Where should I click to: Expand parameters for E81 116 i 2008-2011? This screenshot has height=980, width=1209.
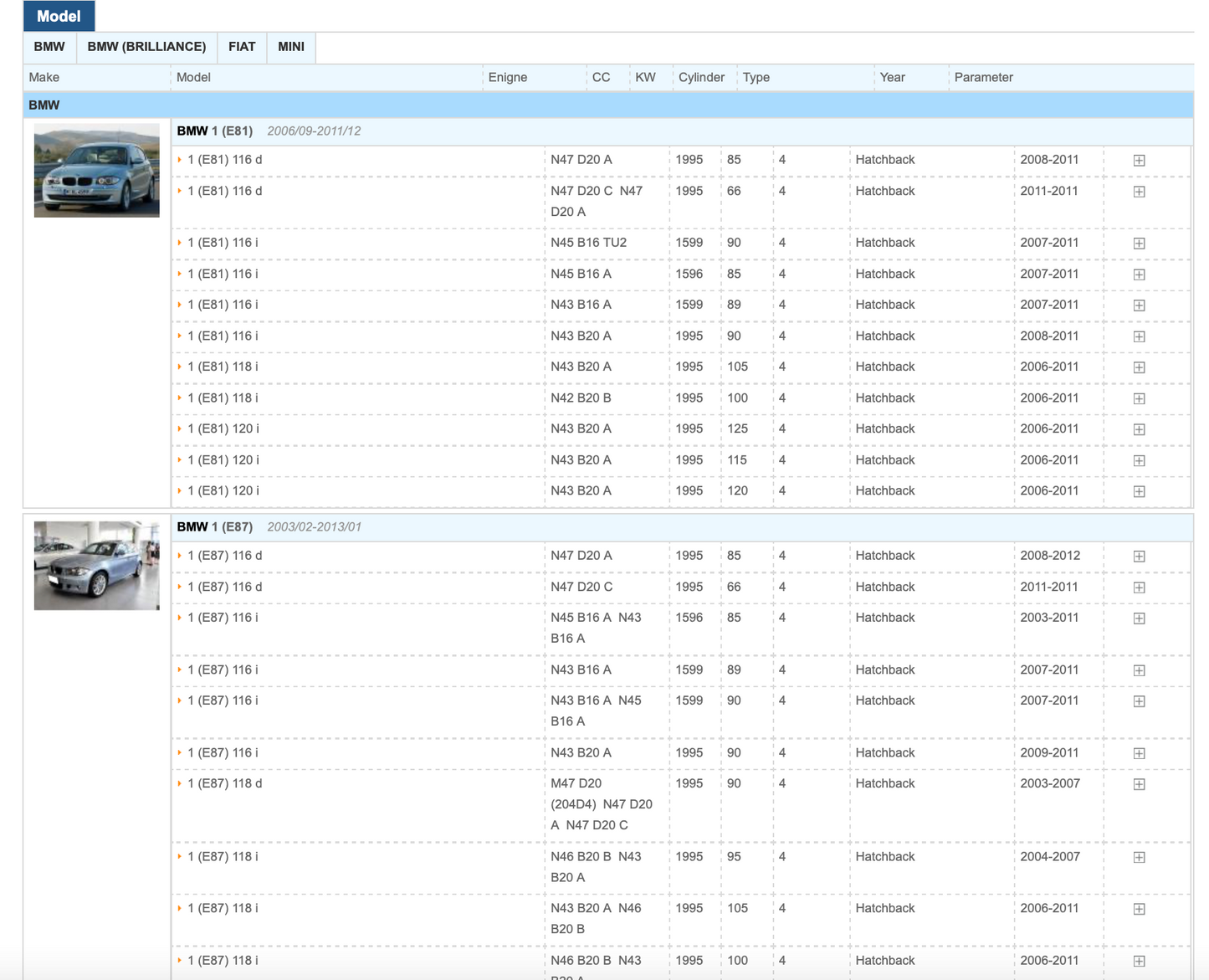tap(1139, 336)
